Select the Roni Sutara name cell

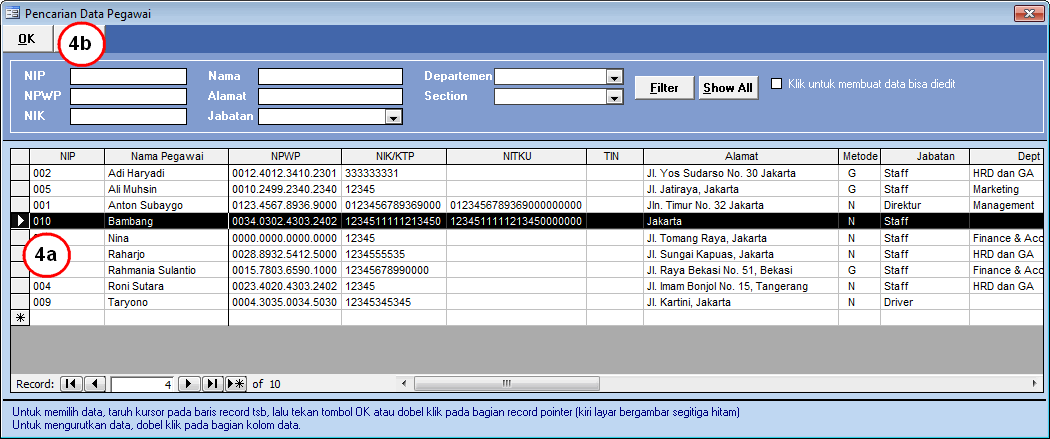pyautogui.click(x=166, y=285)
